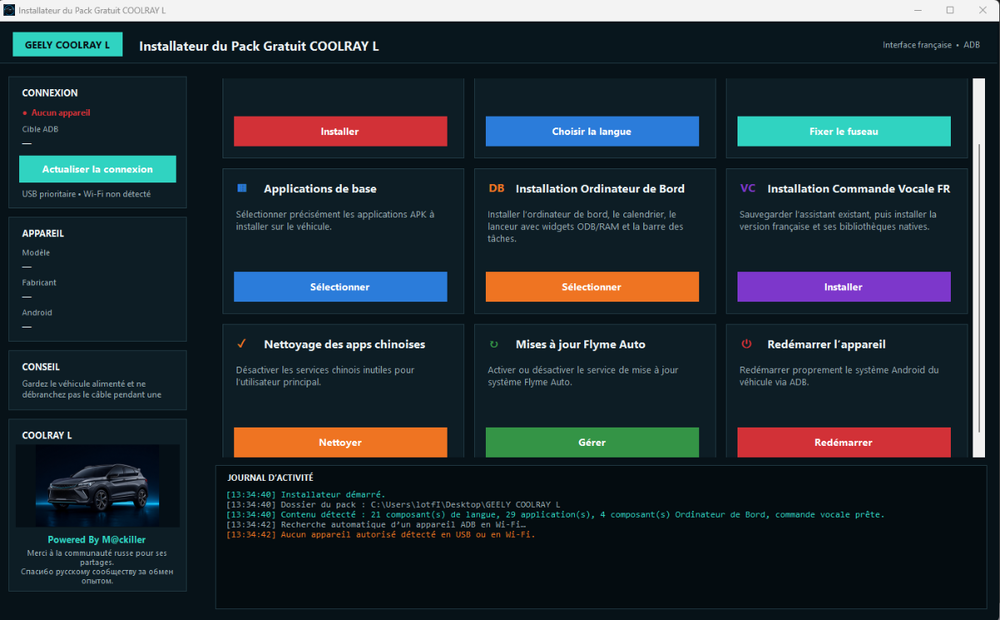Click the ADB label in header

click(971, 45)
